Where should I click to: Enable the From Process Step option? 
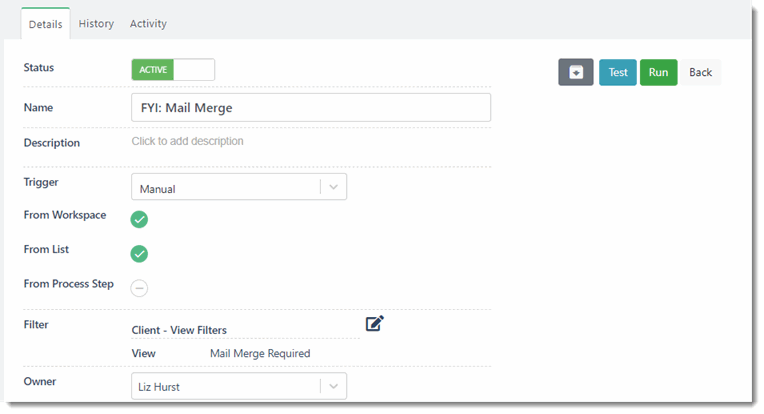click(139, 288)
